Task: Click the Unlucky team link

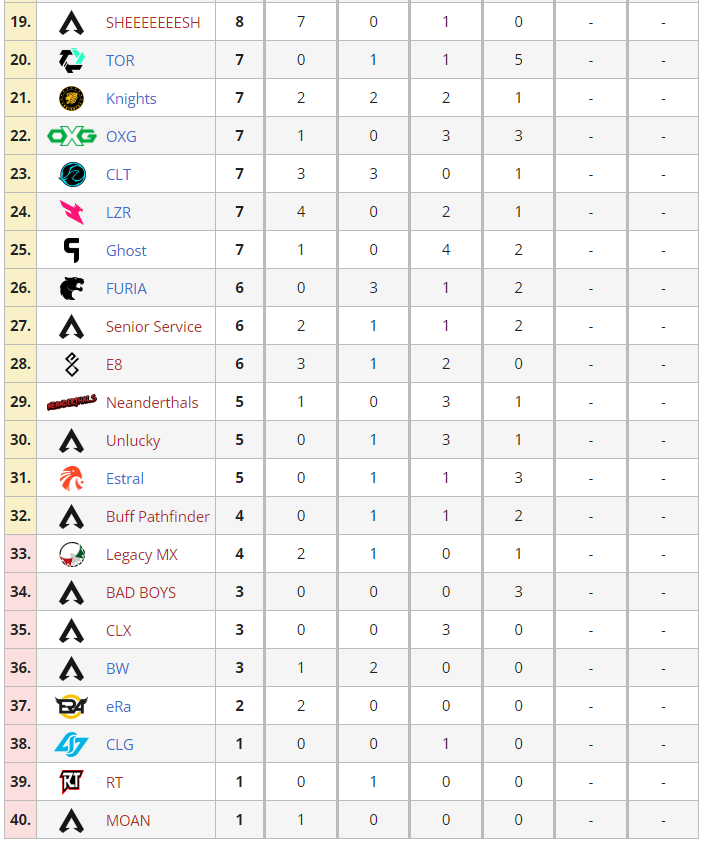Action: coord(133,441)
